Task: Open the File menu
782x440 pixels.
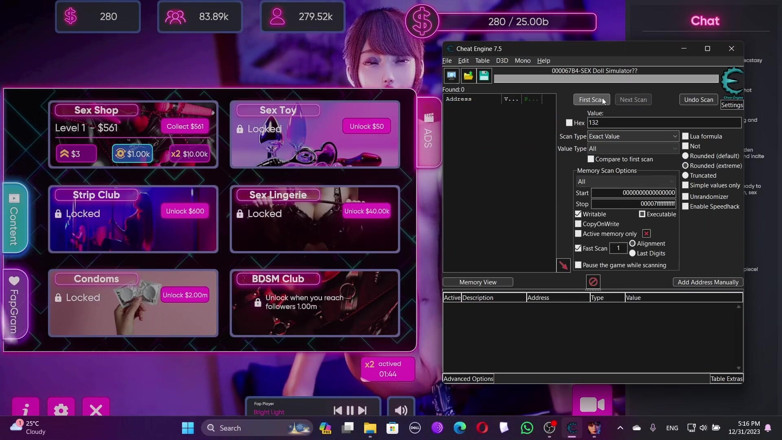Action: click(x=447, y=61)
